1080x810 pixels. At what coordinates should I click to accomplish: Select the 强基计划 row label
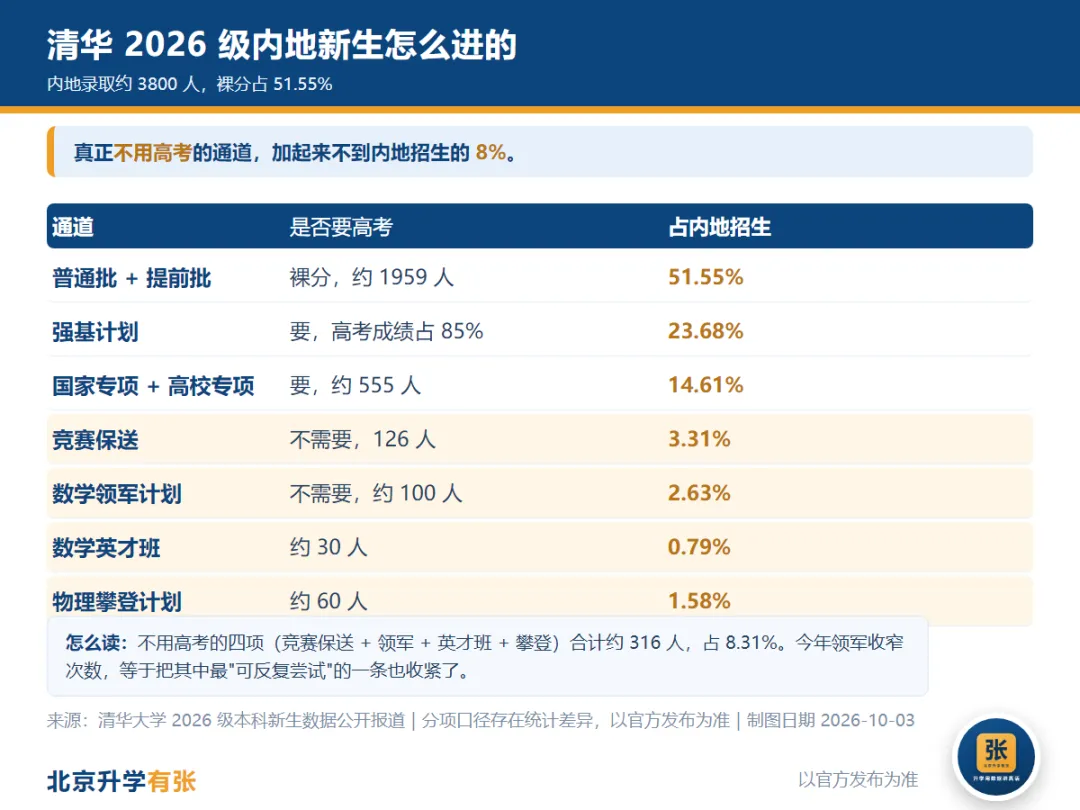coord(95,331)
